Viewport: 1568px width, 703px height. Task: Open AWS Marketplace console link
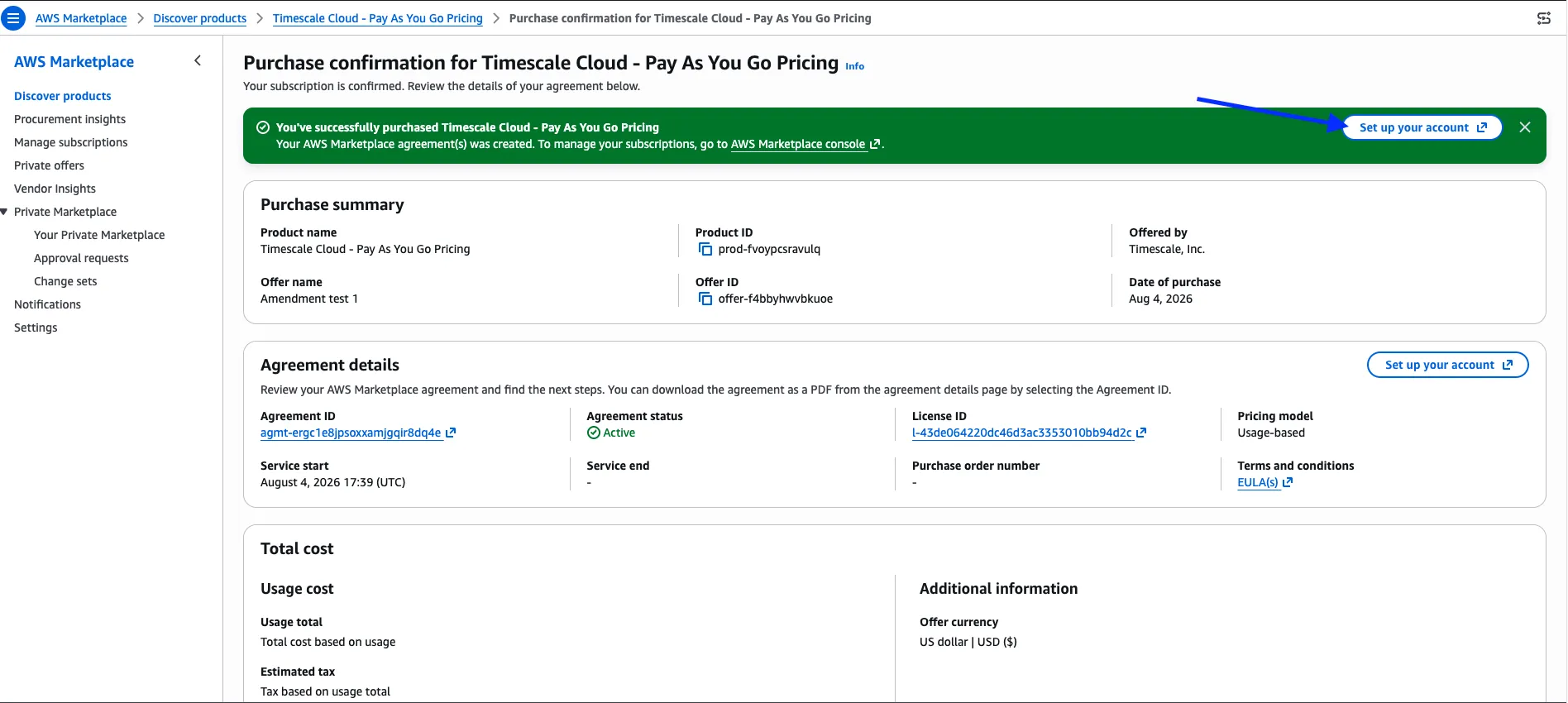[x=805, y=144]
